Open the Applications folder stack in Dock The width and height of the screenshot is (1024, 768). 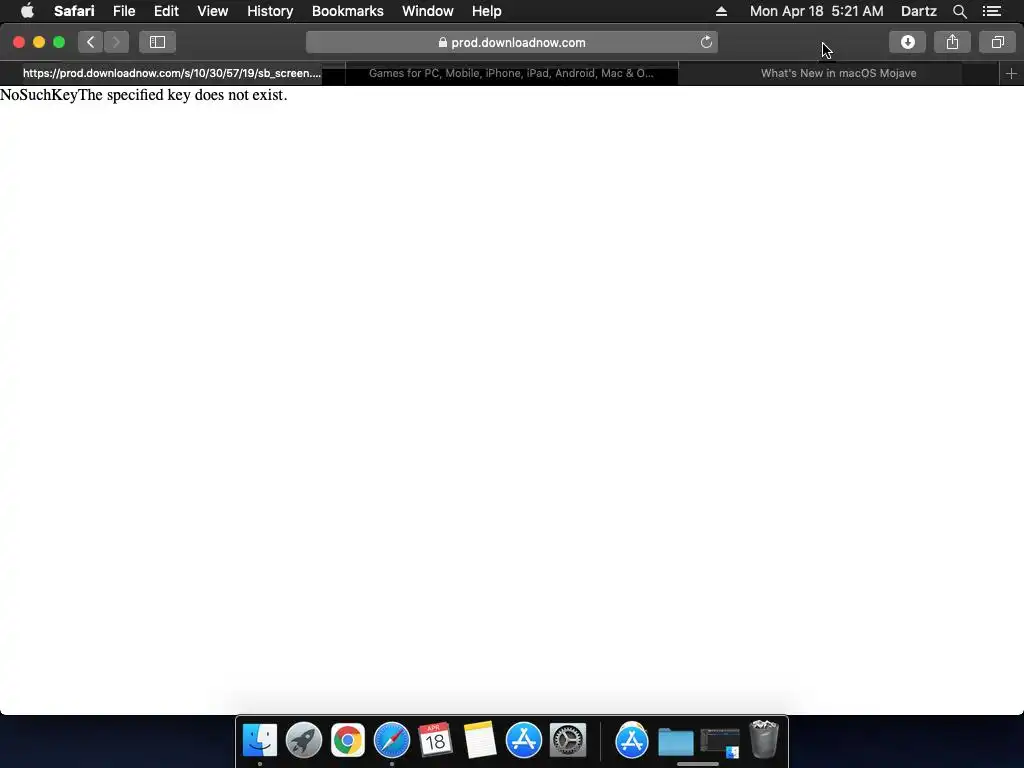(x=632, y=741)
